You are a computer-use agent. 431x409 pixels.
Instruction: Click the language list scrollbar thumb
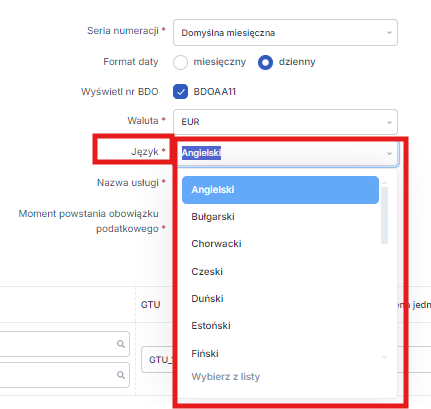[384, 215]
